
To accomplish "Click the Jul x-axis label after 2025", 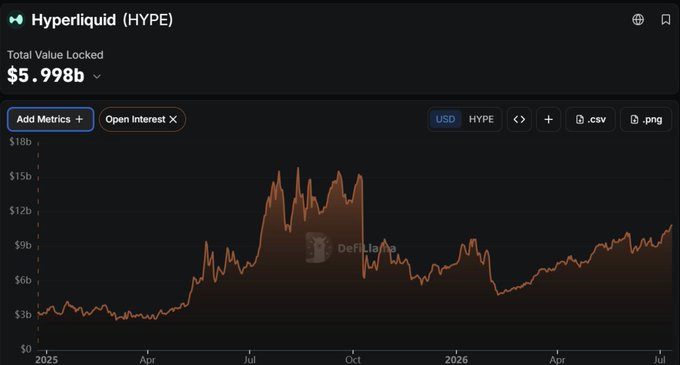I will pos(250,360).
